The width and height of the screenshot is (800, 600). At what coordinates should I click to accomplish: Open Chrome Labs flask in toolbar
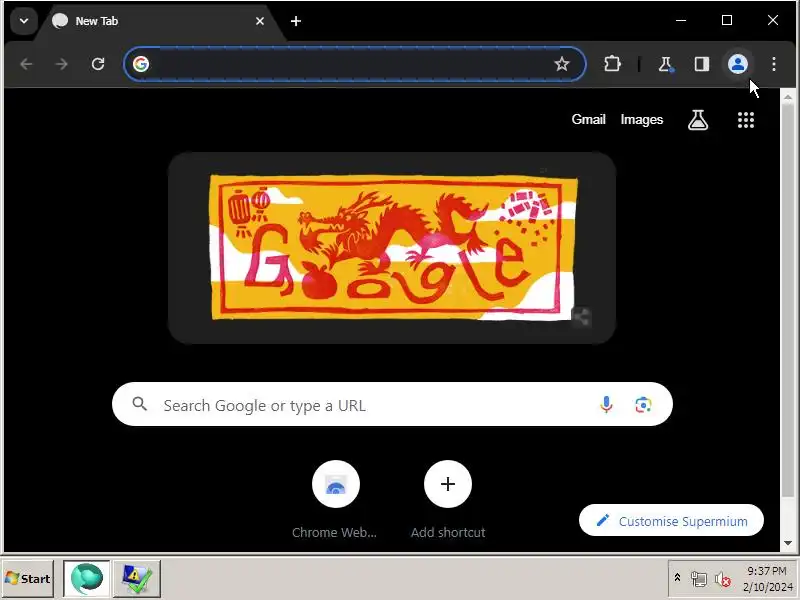click(x=665, y=64)
